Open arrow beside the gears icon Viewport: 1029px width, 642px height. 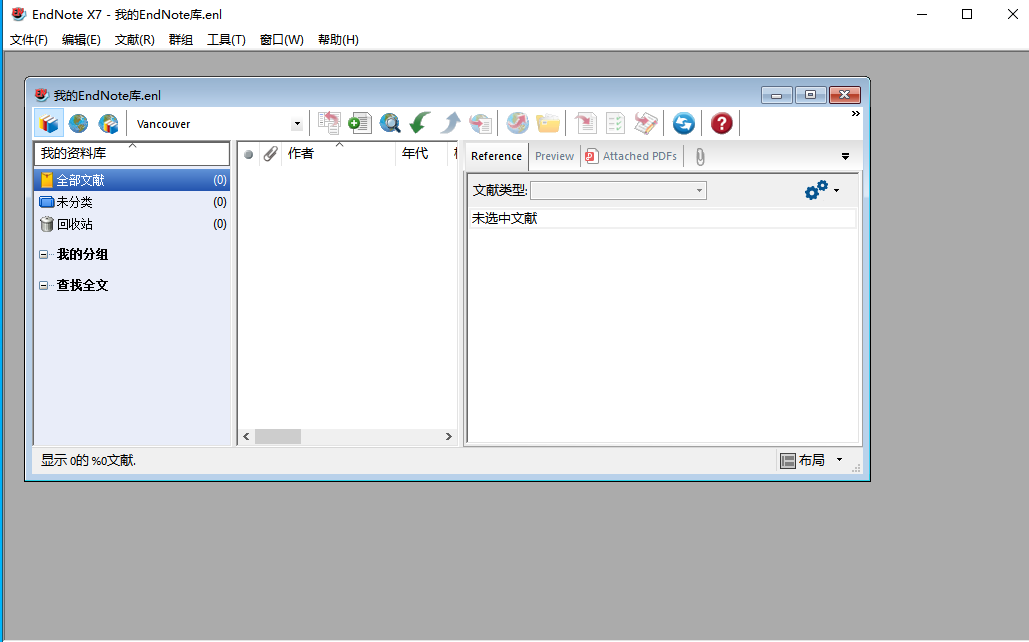pyautogui.click(x=837, y=190)
